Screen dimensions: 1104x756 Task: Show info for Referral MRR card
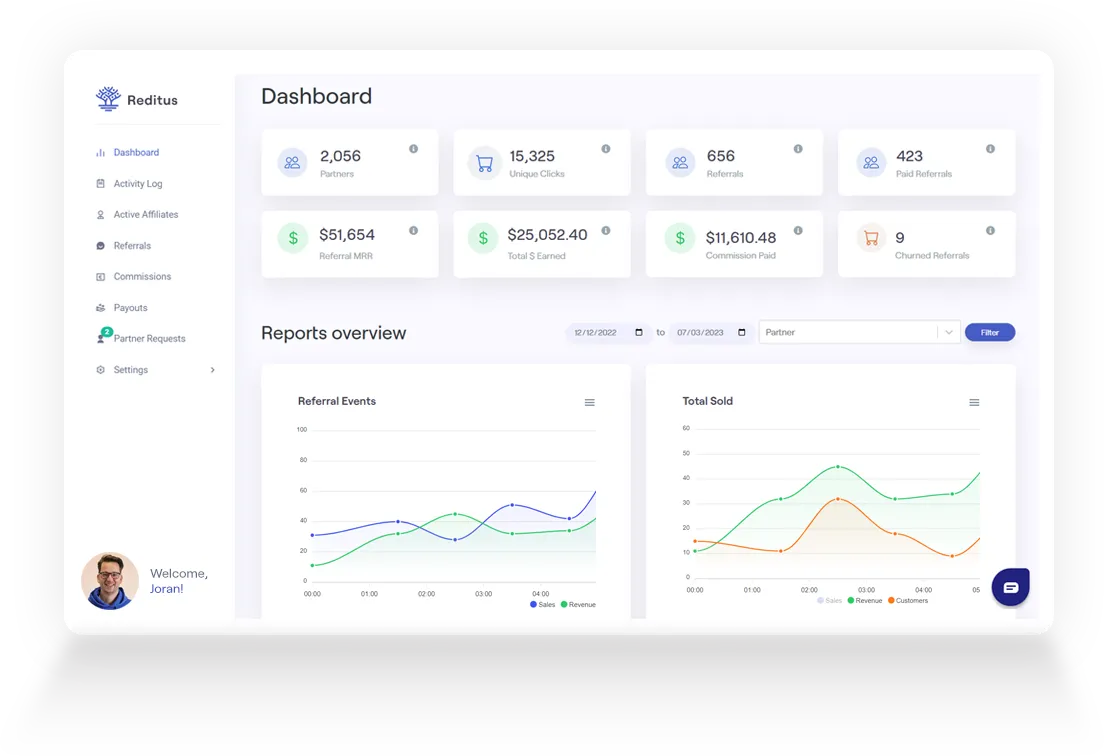tap(413, 230)
